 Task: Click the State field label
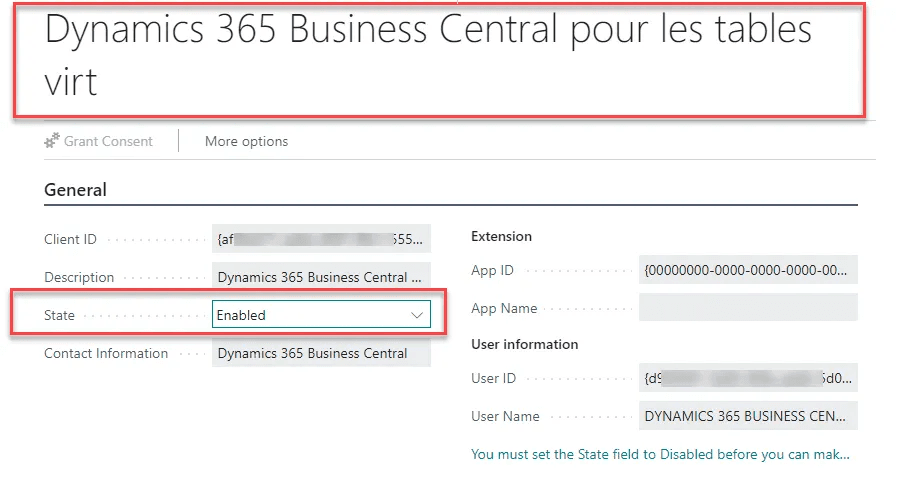pyautogui.click(x=59, y=315)
